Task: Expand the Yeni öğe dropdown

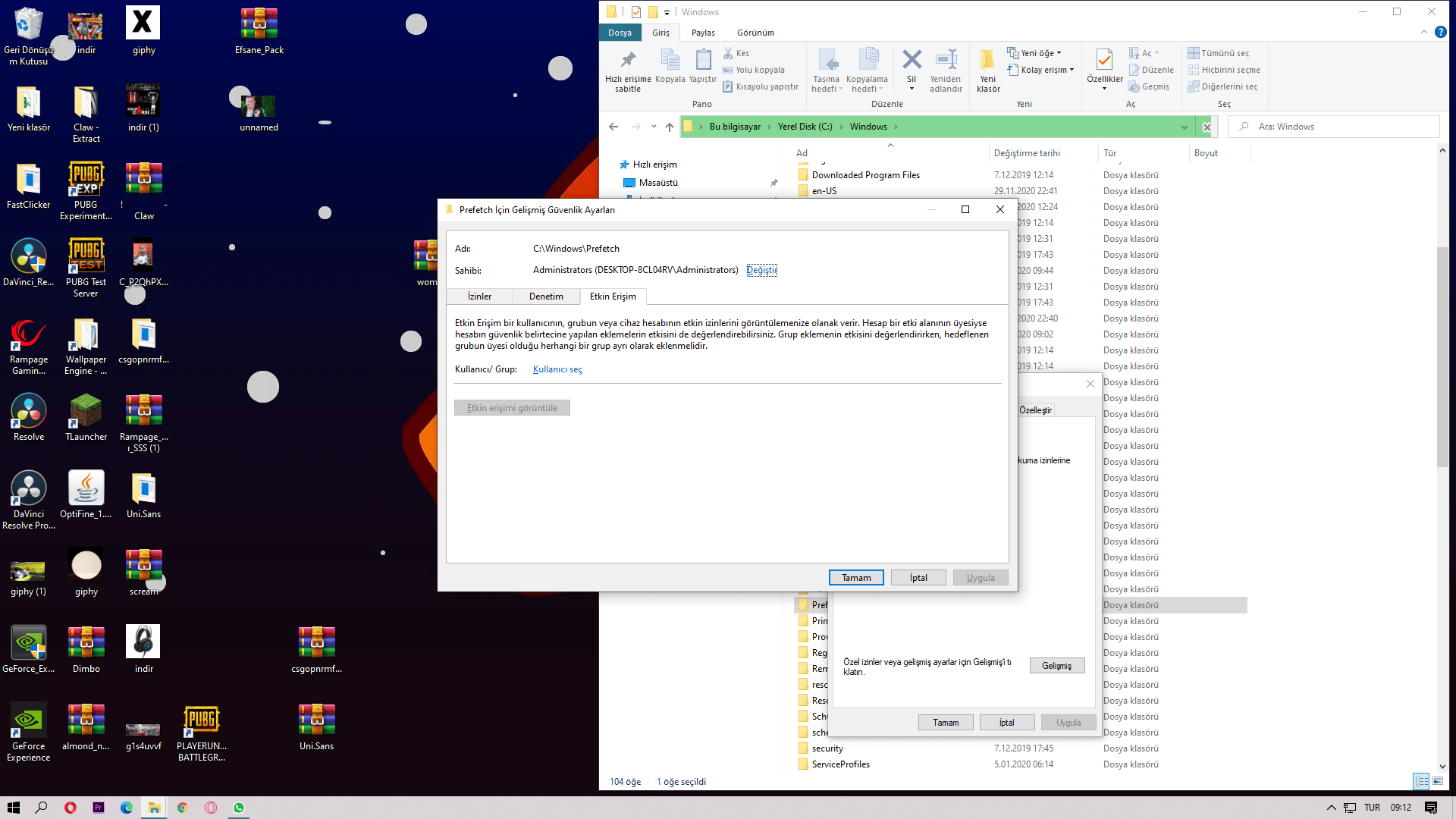Action: pos(1036,53)
